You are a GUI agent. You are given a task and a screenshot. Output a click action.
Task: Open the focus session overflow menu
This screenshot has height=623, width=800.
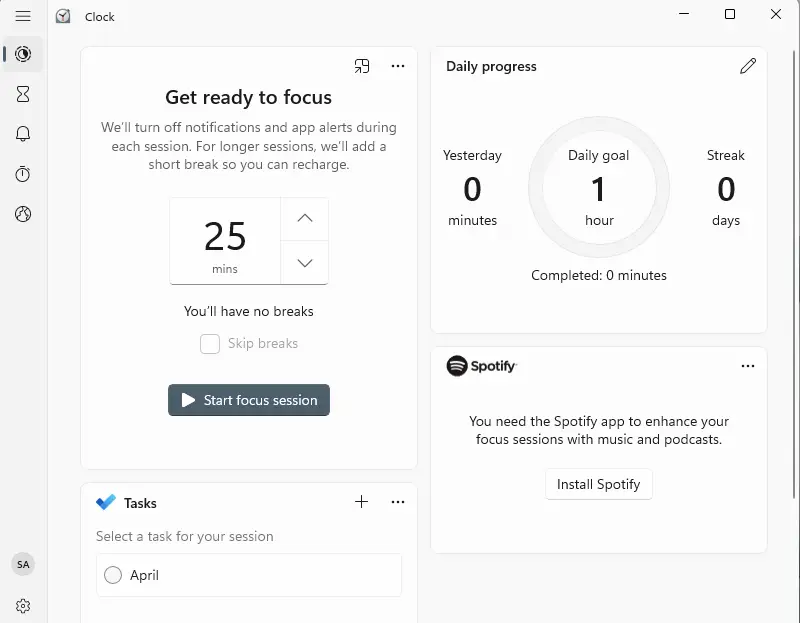tap(398, 65)
